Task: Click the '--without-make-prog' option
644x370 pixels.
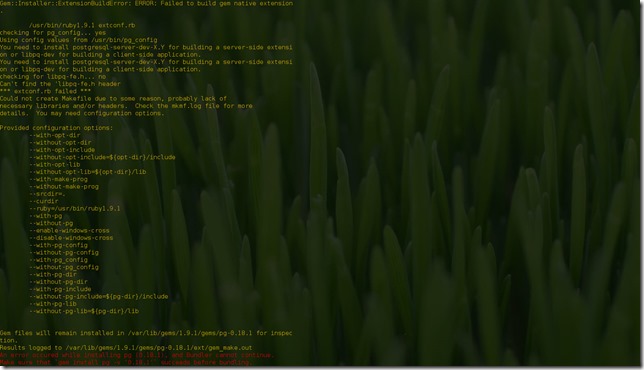Action: click(x=64, y=187)
